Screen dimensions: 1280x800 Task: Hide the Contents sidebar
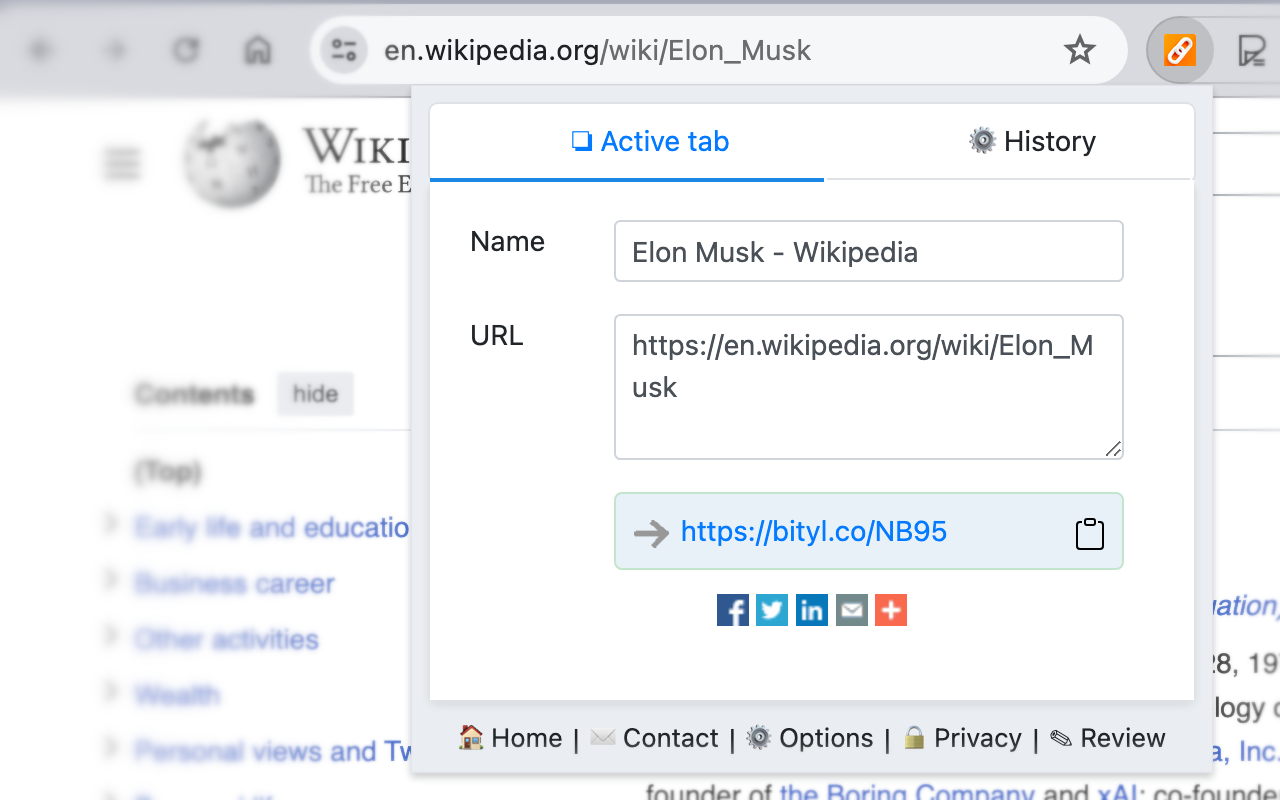tap(315, 394)
